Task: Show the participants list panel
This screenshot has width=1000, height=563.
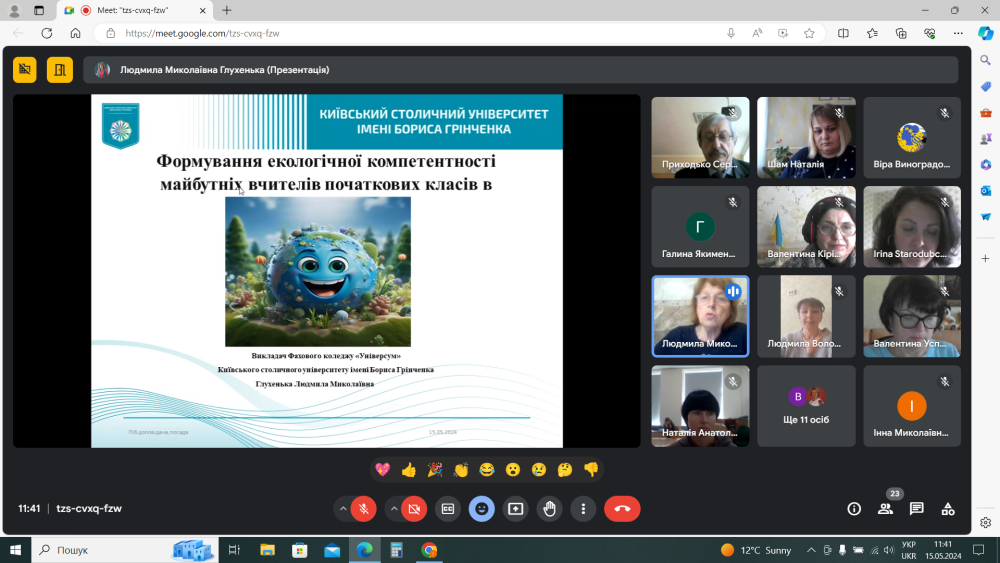Action: pos(885,508)
